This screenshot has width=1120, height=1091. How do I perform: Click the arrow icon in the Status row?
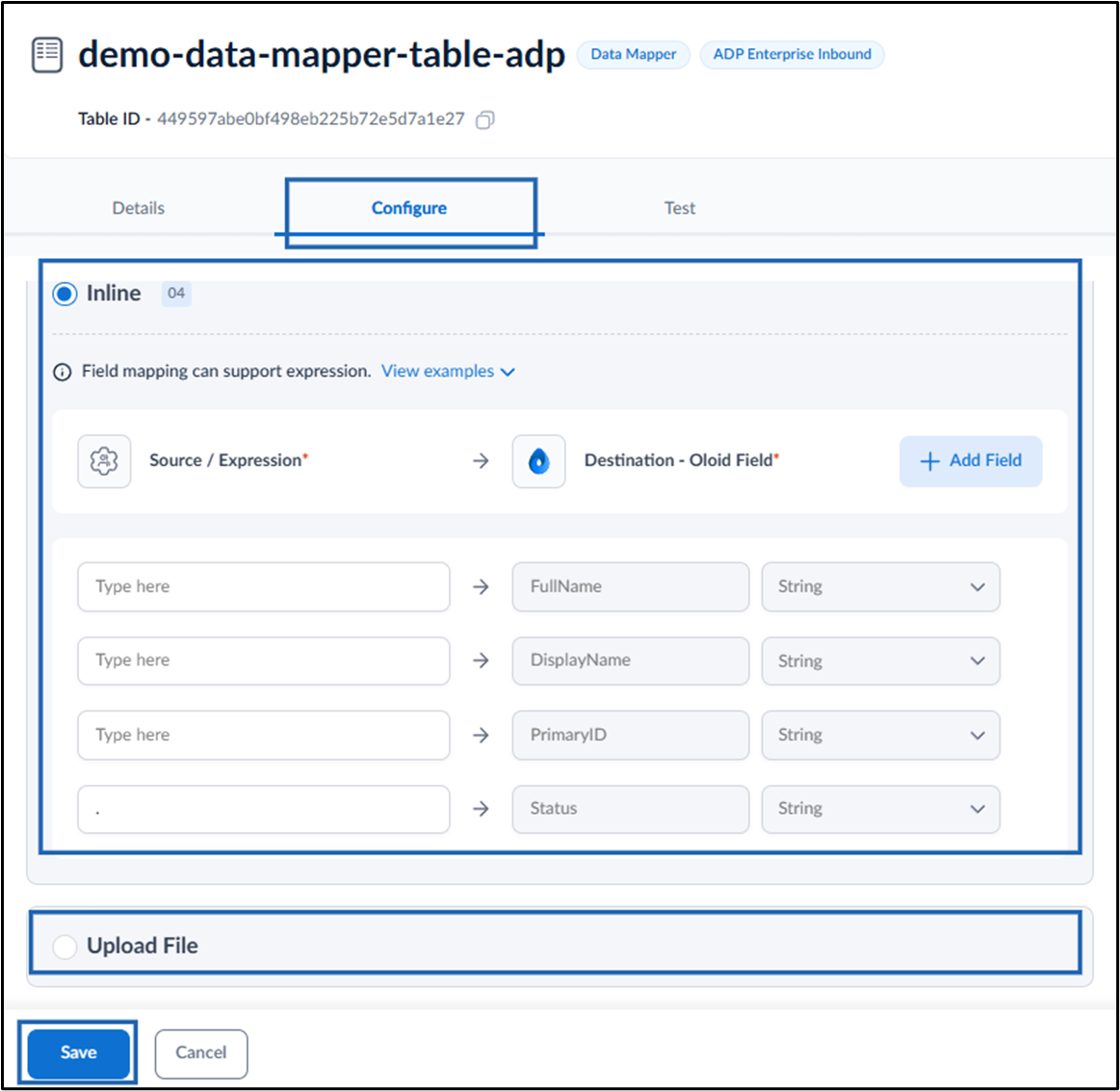[481, 809]
